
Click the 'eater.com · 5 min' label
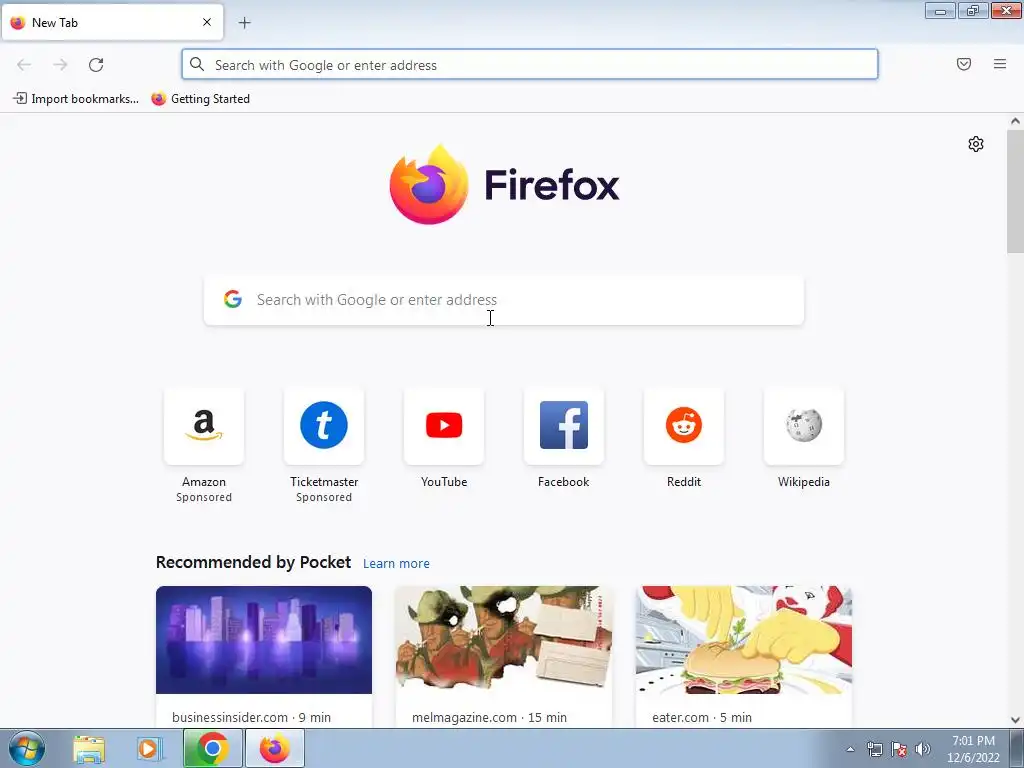point(702,718)
